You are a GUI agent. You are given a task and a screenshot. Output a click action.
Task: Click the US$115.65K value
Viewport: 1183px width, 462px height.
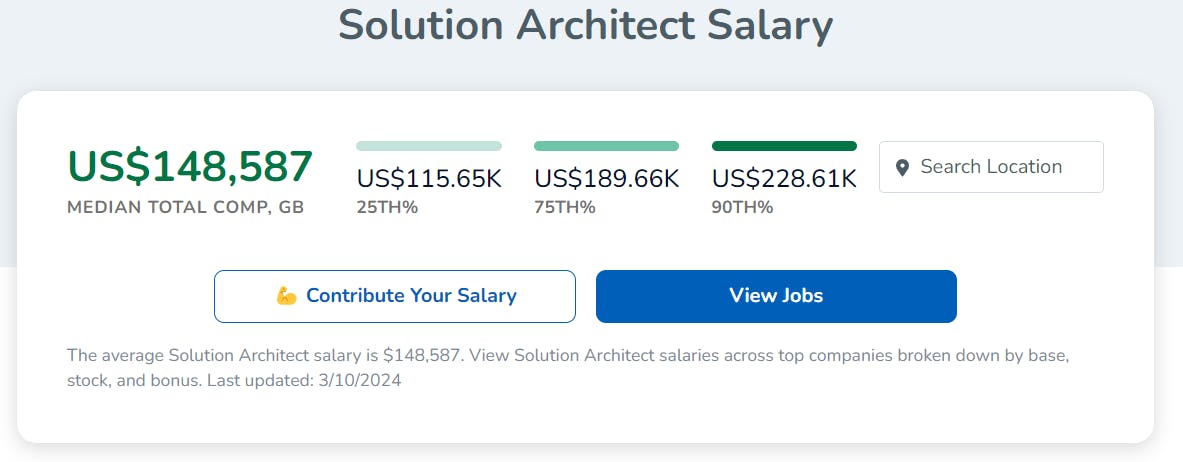click(429, 179)
